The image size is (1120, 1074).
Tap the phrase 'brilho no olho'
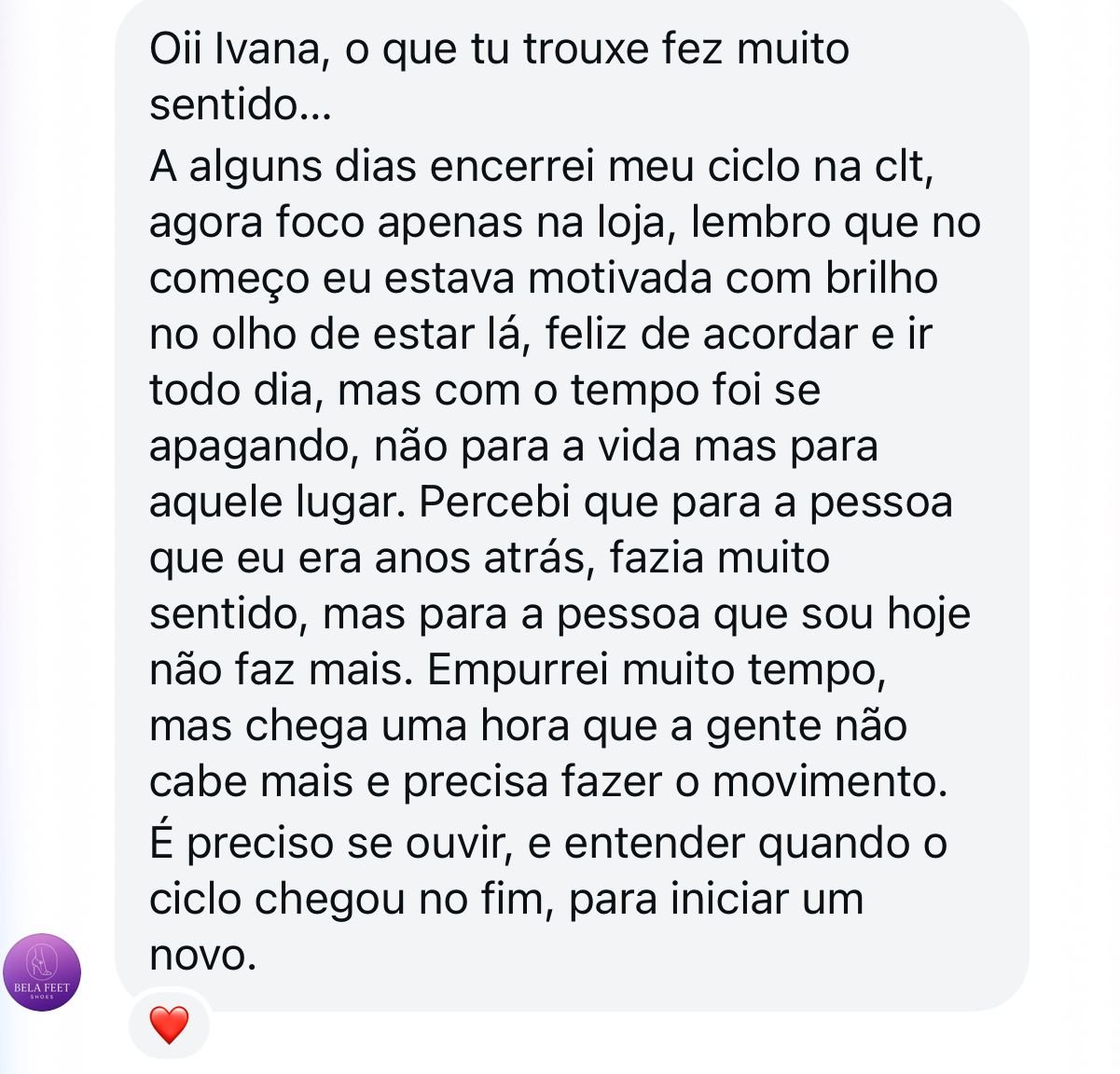(x=880, y=279)
